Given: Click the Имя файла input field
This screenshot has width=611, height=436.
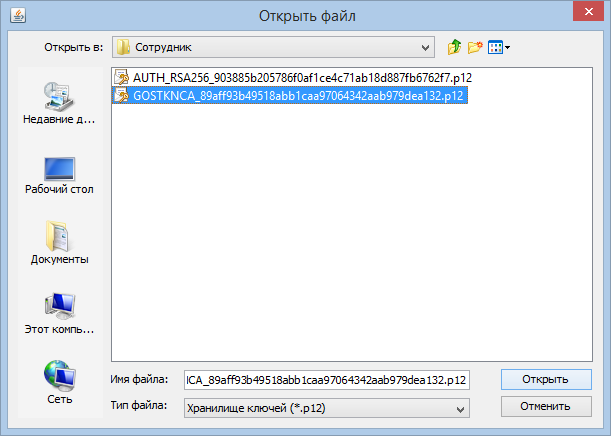Looking at the screenshot, I should click(x=326, y=380).
